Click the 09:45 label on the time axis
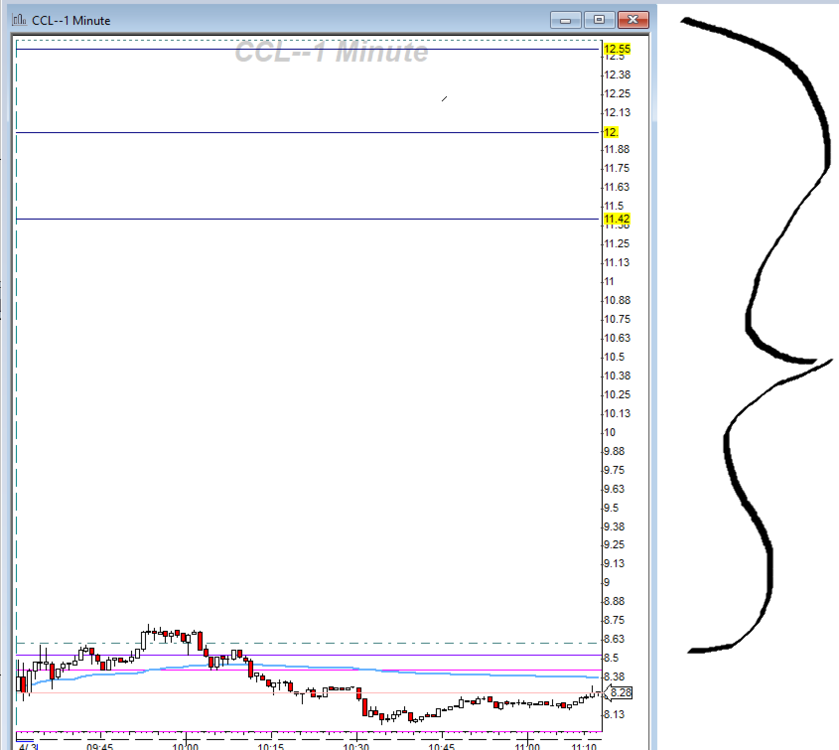The width and height of the screenshot is (839, 750). [100, 745]
